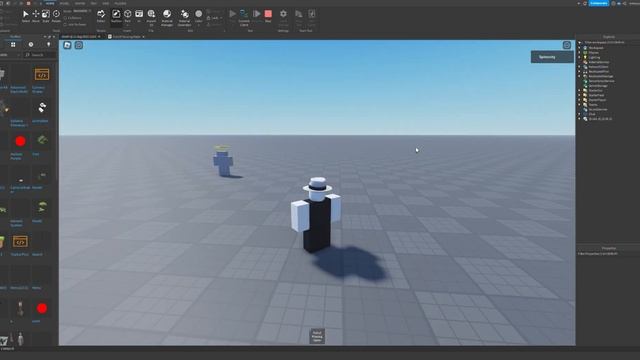The height and width of the screenshot is (360, 640).
Task: Expand the StarterGui node in Explorer
Action: 579,91
